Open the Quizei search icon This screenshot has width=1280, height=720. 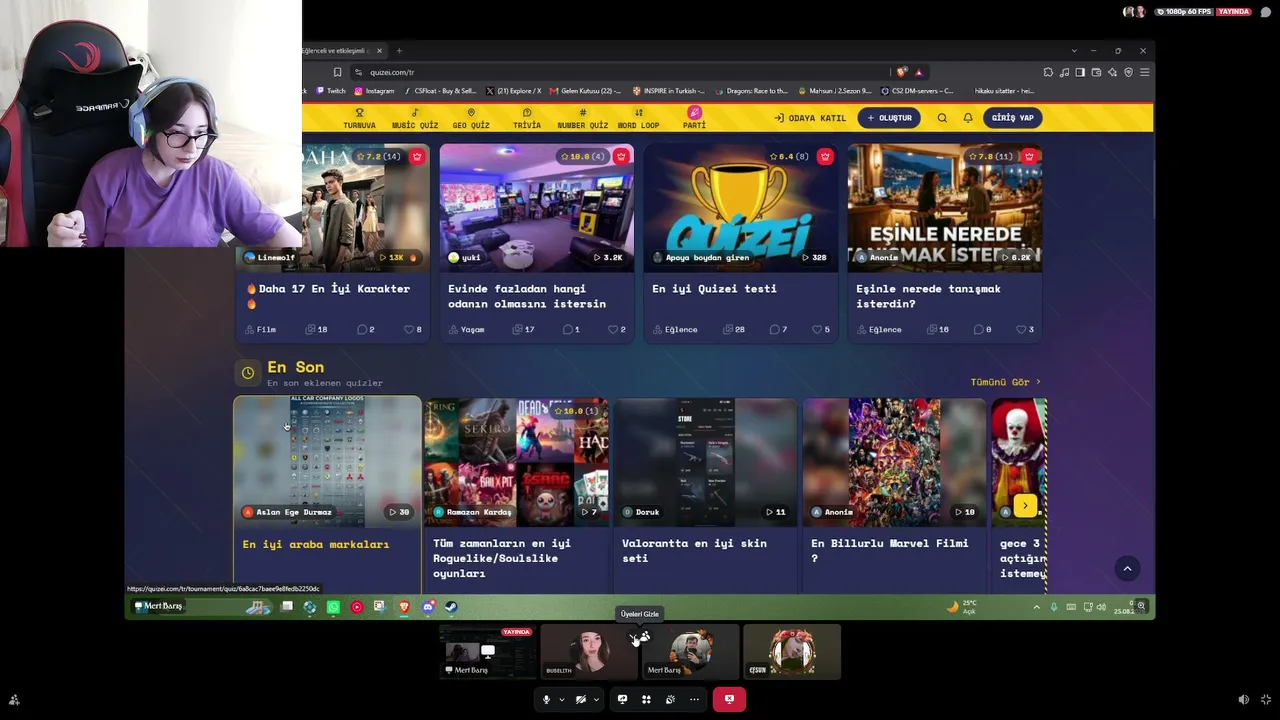(942, 118)
